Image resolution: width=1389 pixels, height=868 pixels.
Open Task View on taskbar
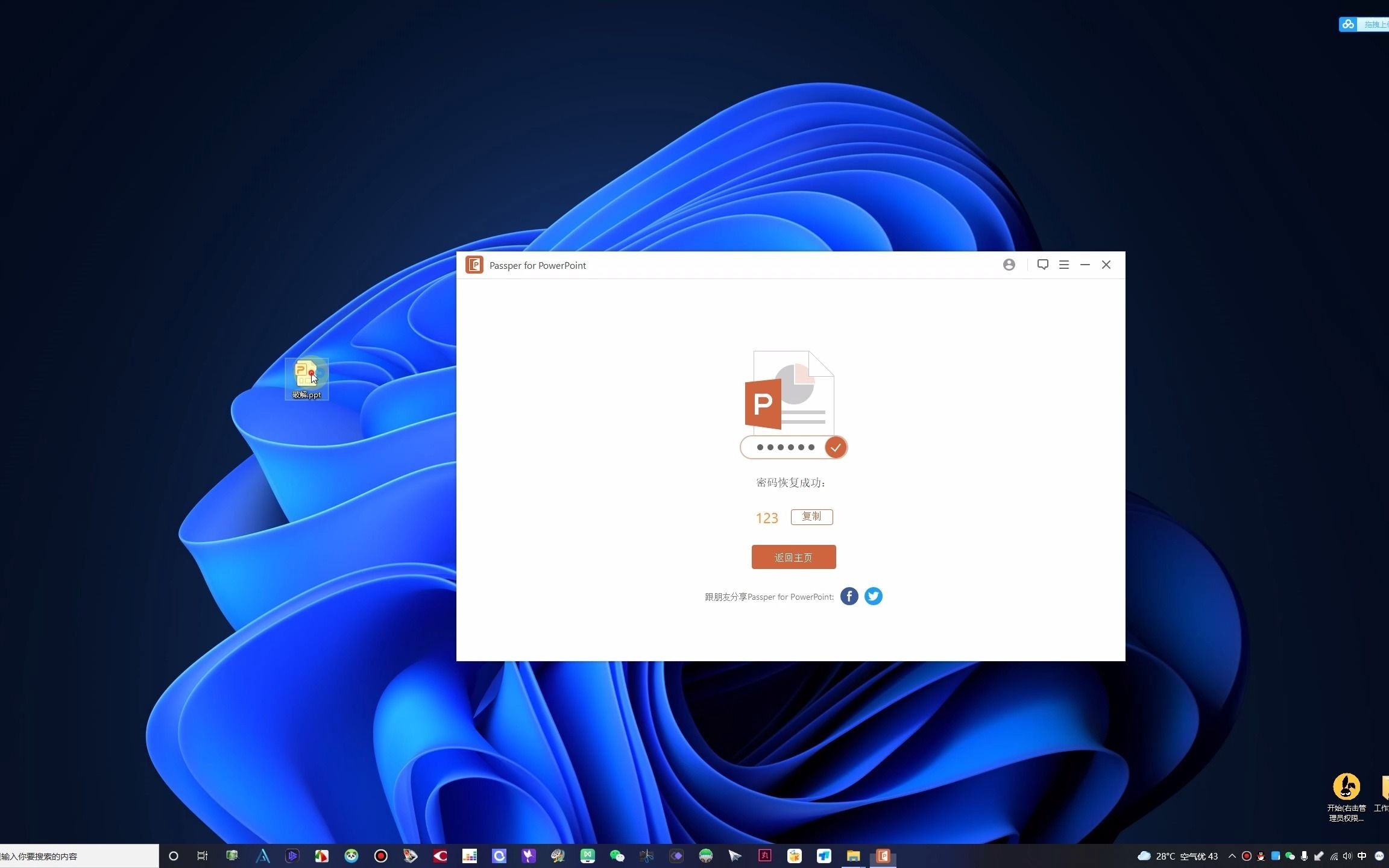pyautogui.click(x=203, y=856)
